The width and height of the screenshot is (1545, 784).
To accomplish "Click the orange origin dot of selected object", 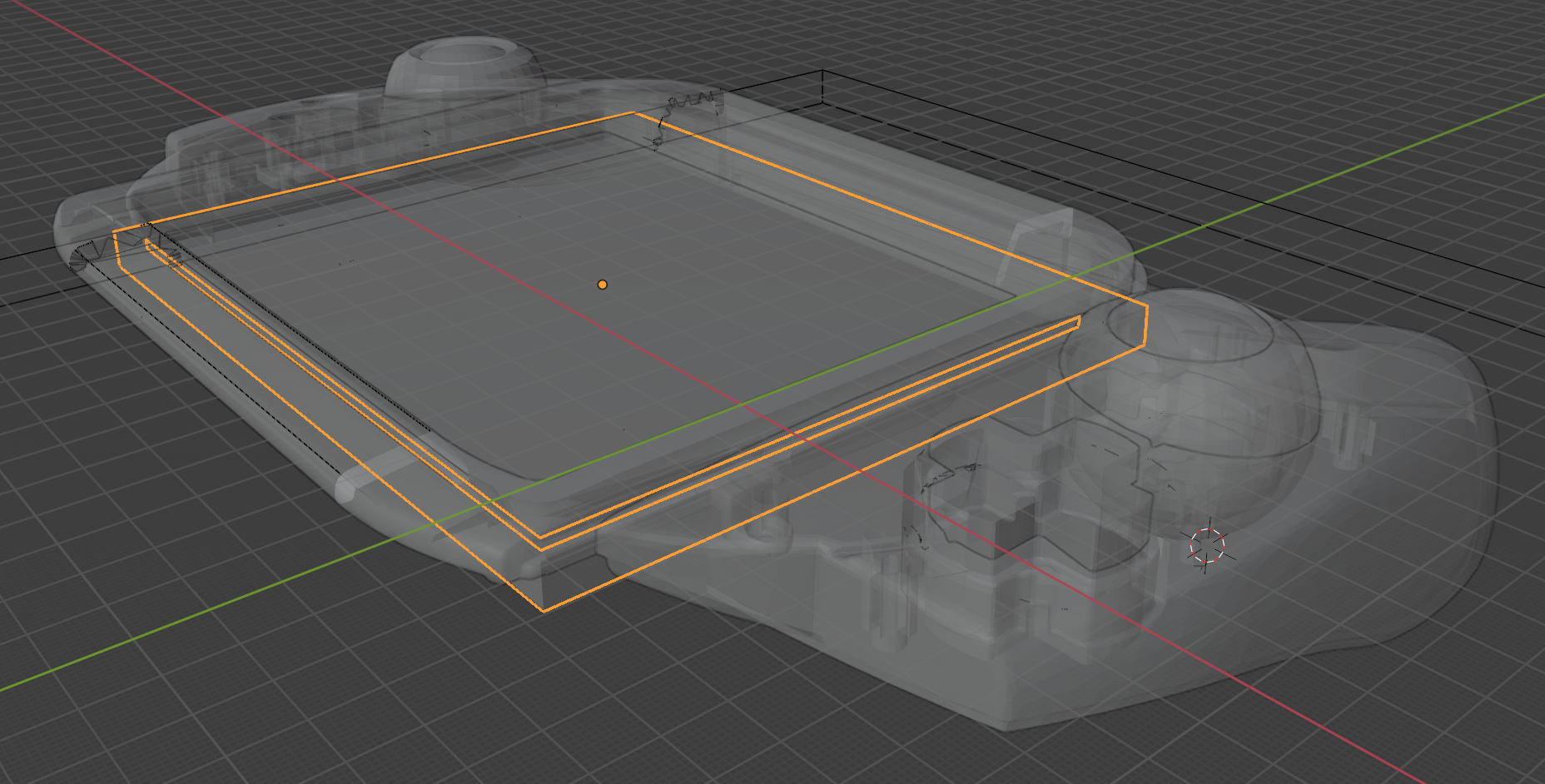I will tap(602, 285).
